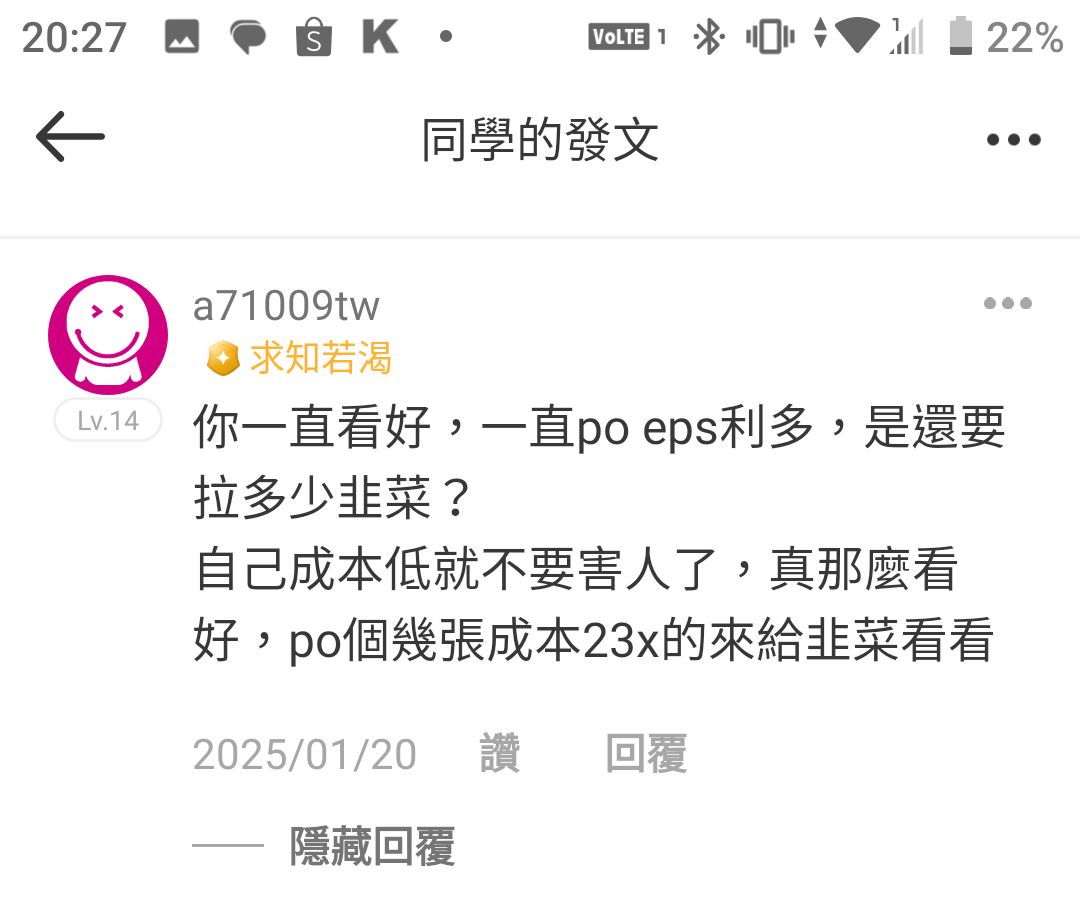Image resolution: width=1080 pixels, height=912 pixels.
Task: Open the comment's three-dot options menu
Action: point(1008,303)
